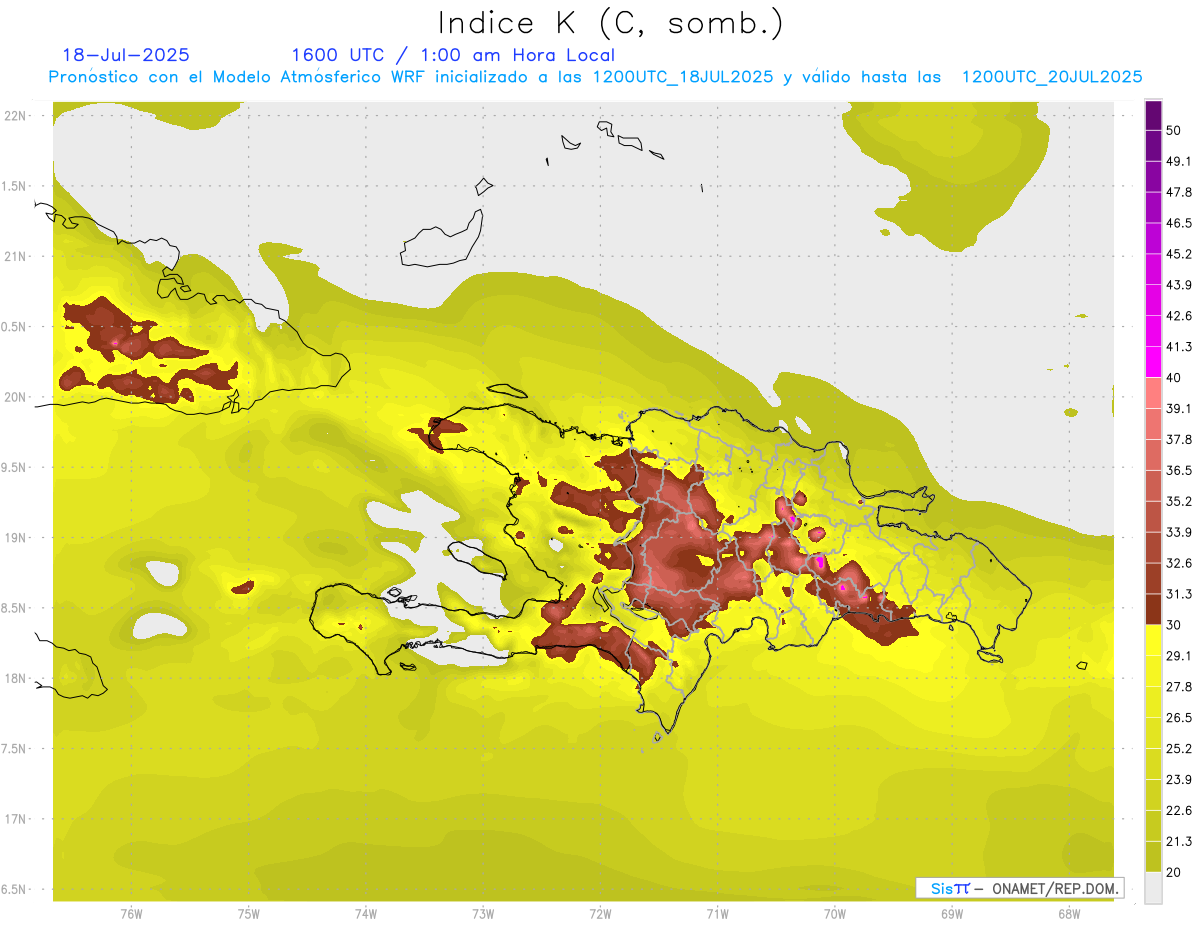Screen dimensions: 1200x927
Task: Click the "47.8" color scale value
Action: [1179, 192]
